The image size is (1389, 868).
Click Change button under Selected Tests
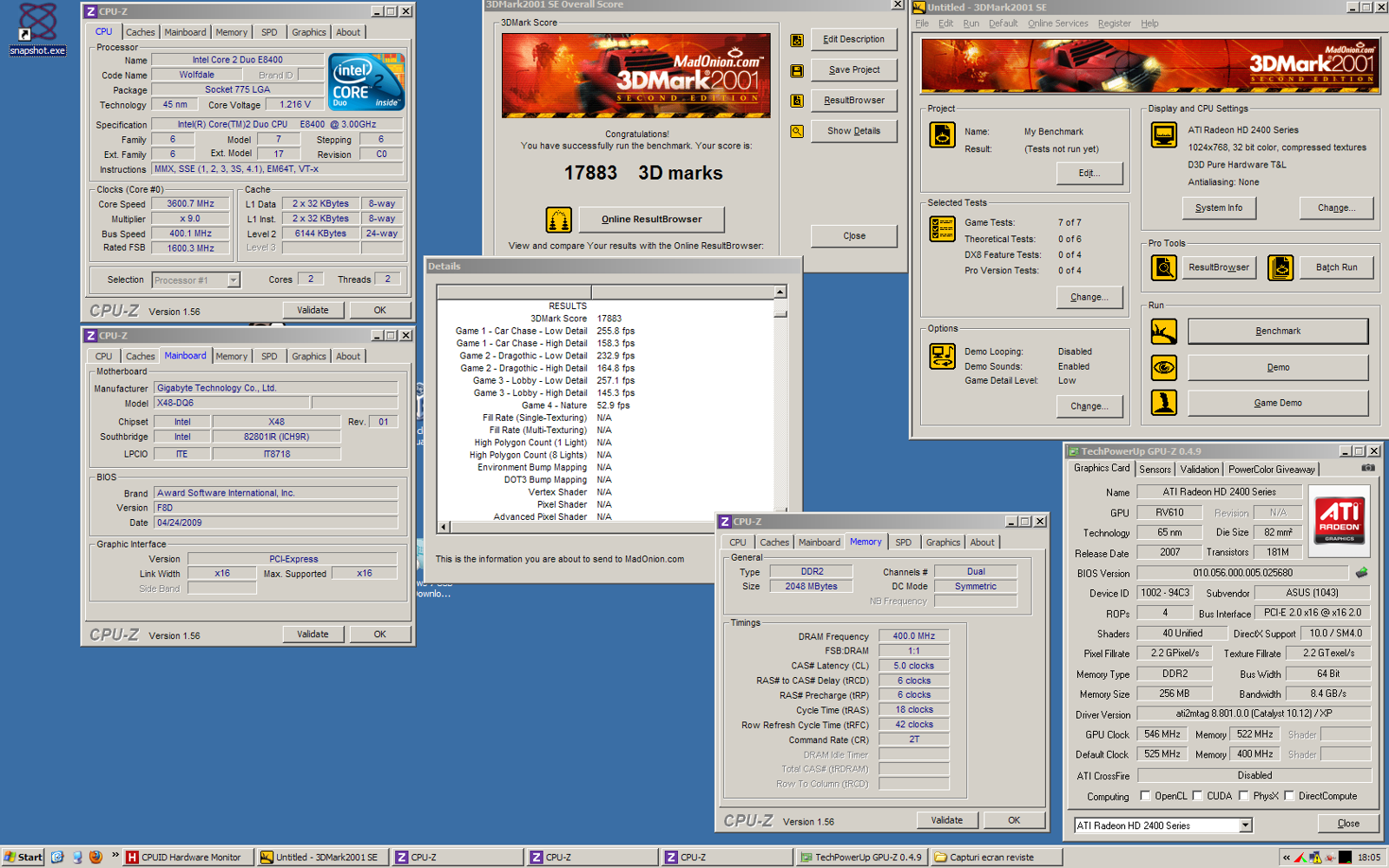click(1089, 298)
